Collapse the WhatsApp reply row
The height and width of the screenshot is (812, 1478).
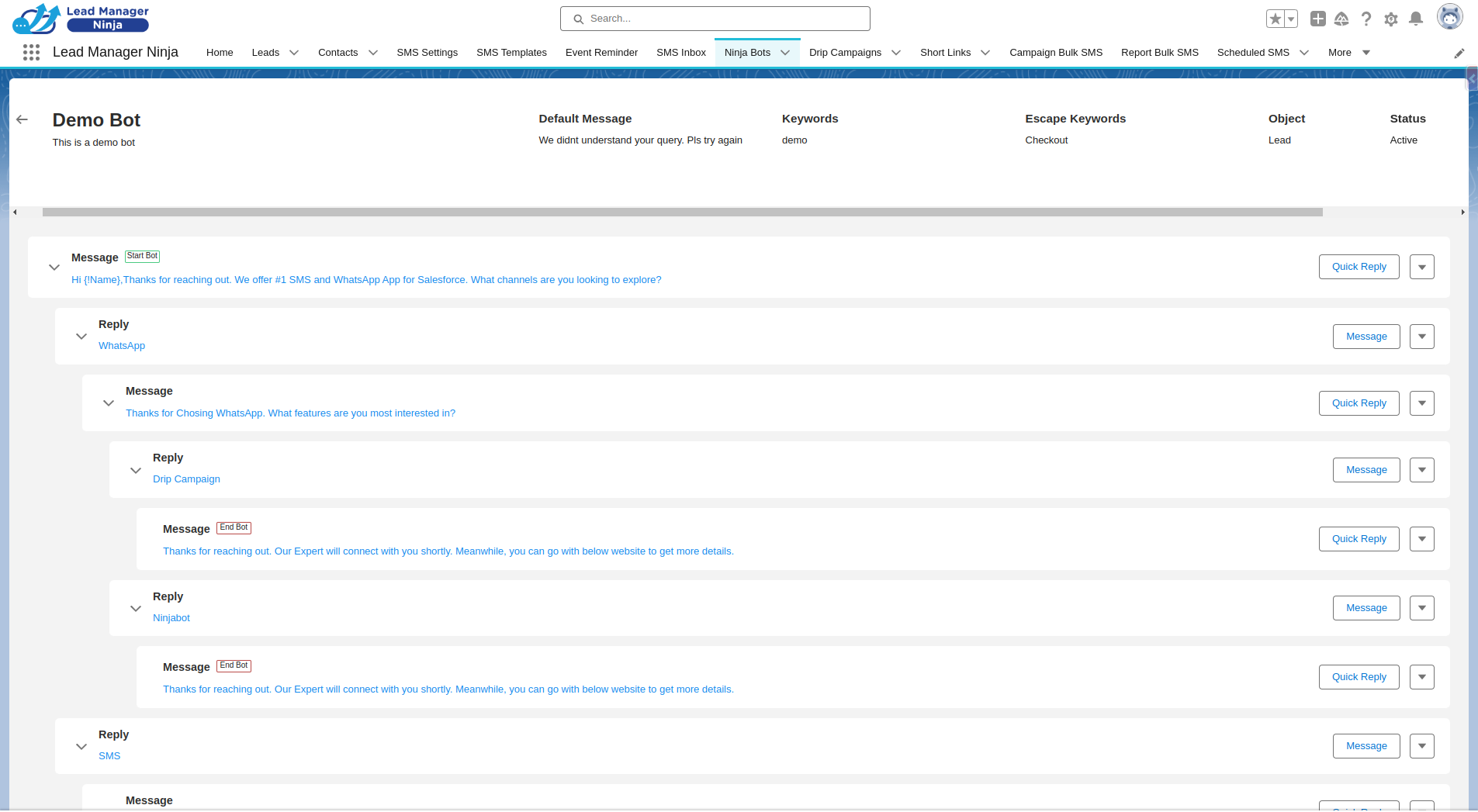point(81,337)
